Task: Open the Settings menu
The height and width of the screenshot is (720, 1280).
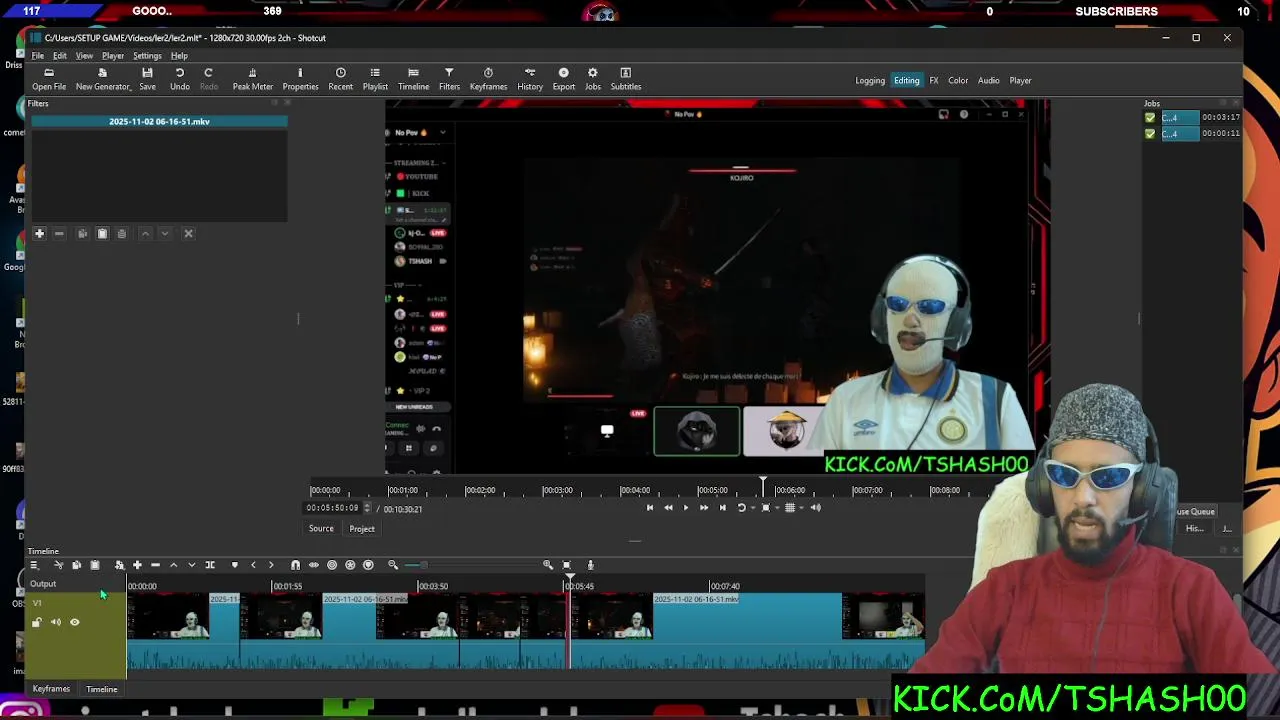Action: [147, 56]
